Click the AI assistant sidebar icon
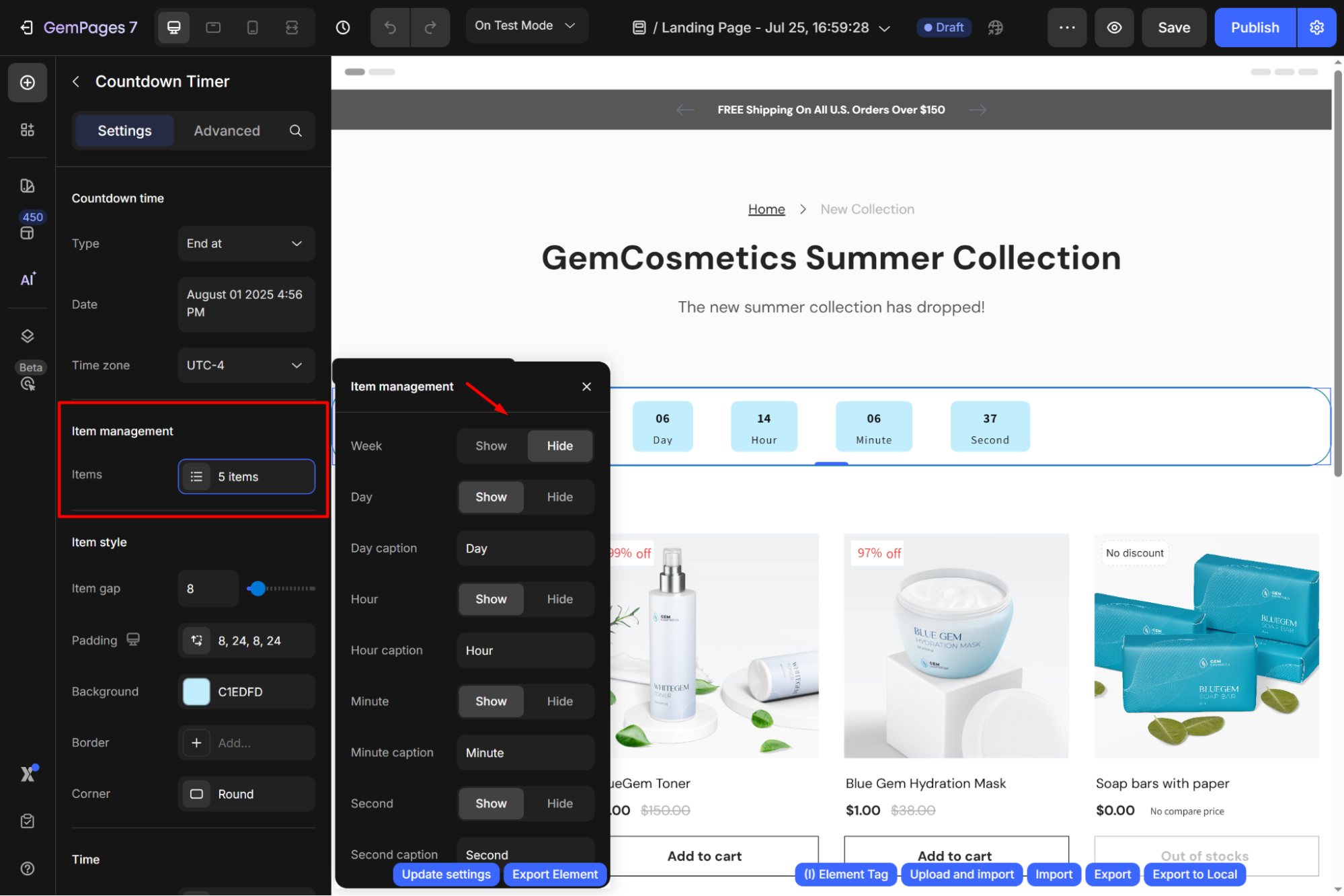 tap(28, 280)
